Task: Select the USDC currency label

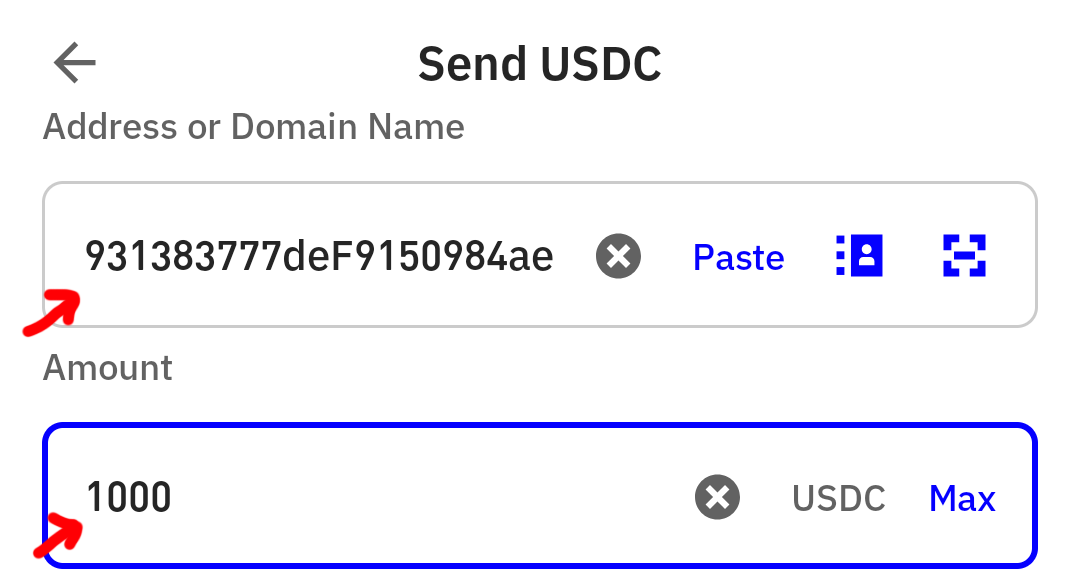Action: click(839, 497)
